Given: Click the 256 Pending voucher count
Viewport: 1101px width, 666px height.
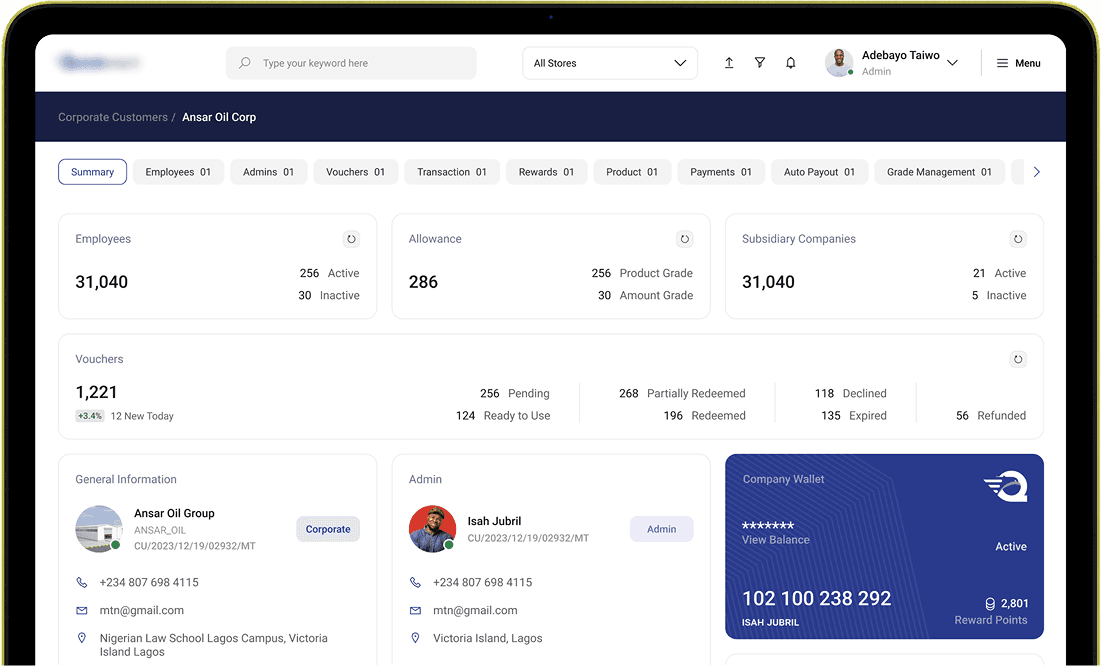Looking at the screenshot, I should pyautogui.click(x=515, y=393).
